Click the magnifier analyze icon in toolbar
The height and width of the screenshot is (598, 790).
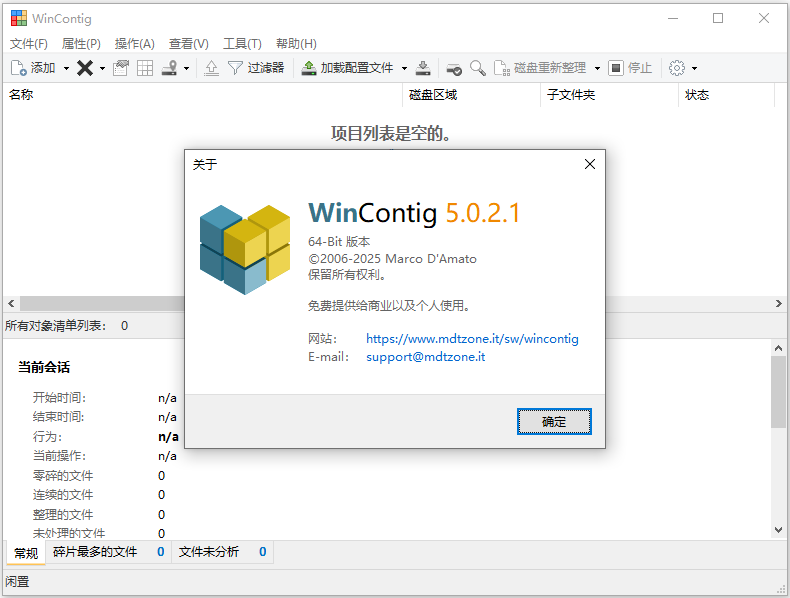point(478,68)
